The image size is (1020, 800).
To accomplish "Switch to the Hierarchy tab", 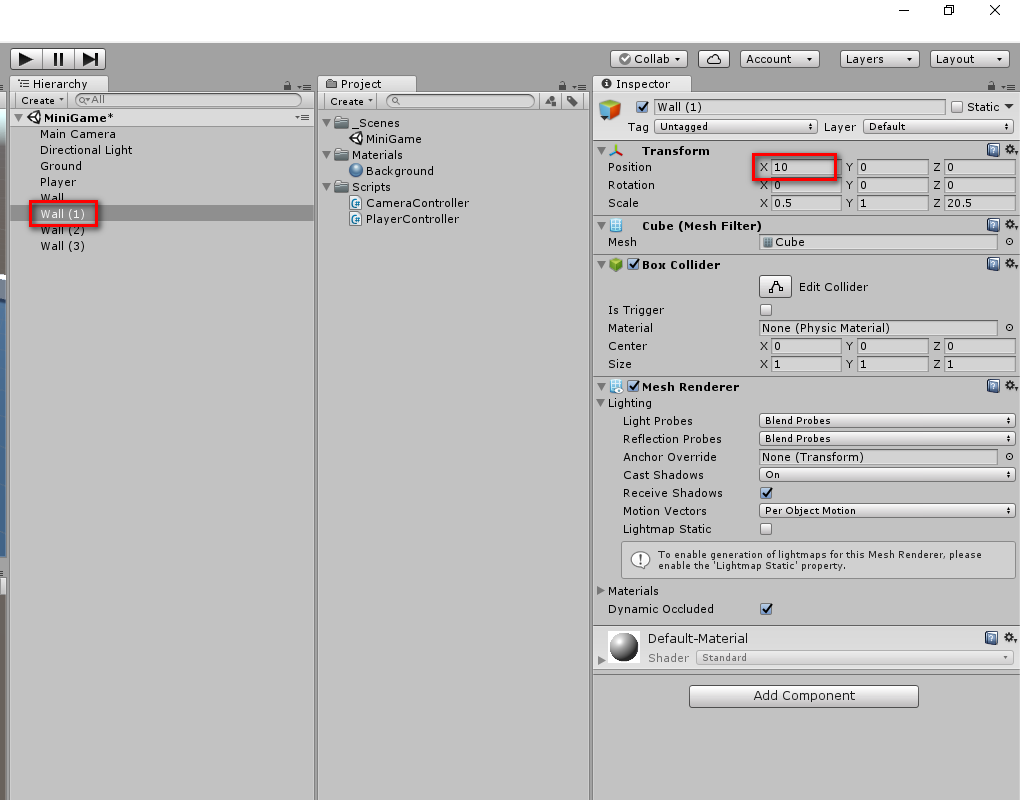I will 59,84.
